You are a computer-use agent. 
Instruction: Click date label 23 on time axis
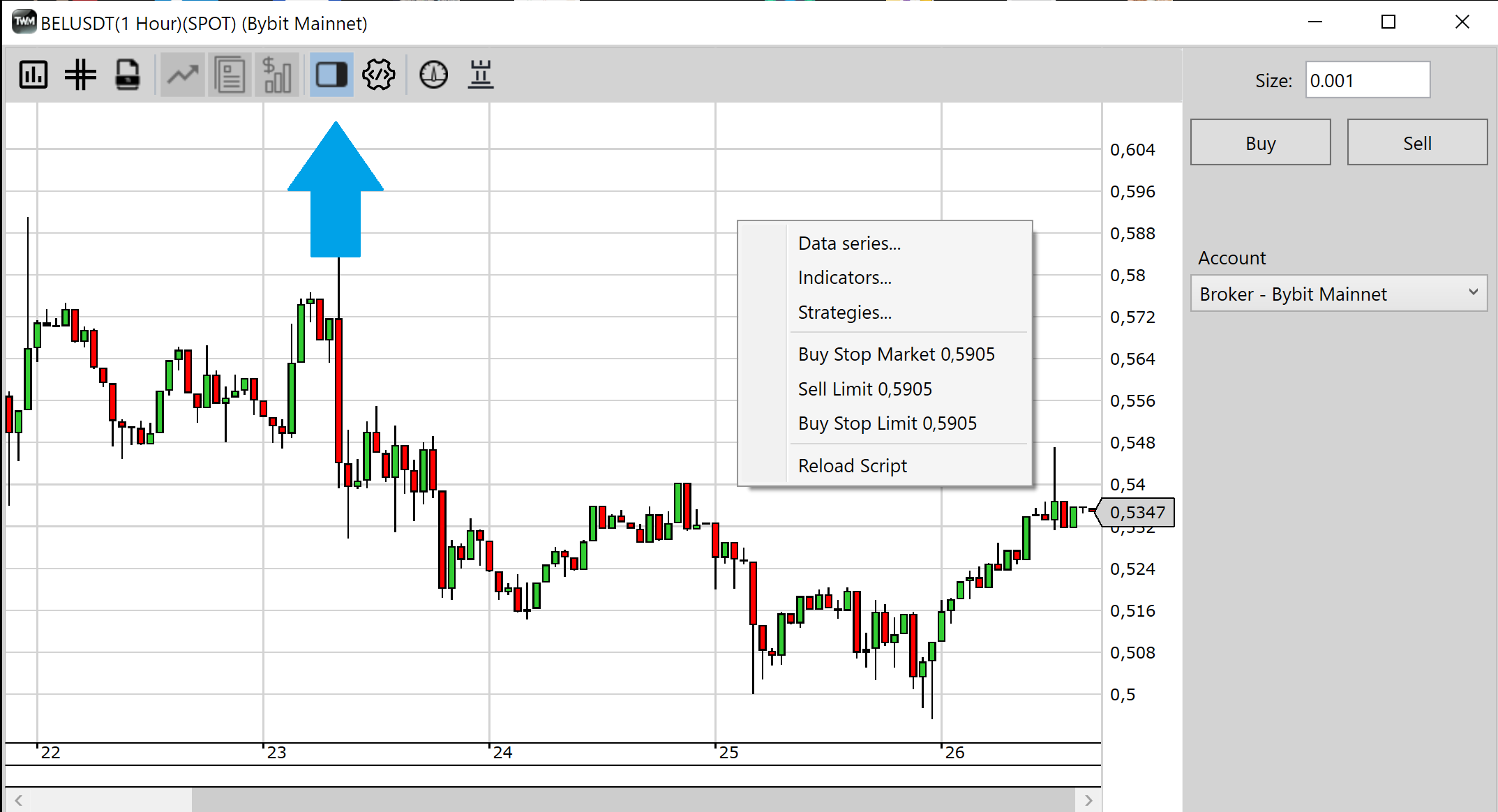pyautogui.click(x=277, y=753)
